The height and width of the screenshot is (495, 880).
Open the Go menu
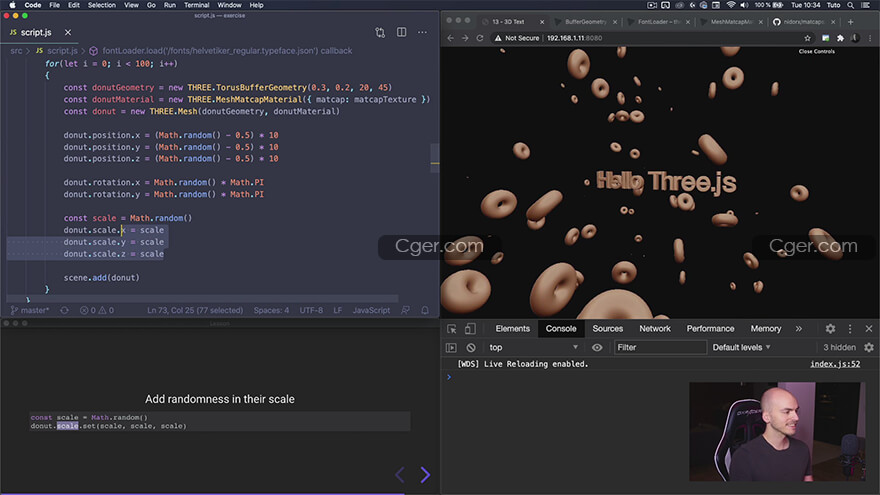tap(151, 5)
